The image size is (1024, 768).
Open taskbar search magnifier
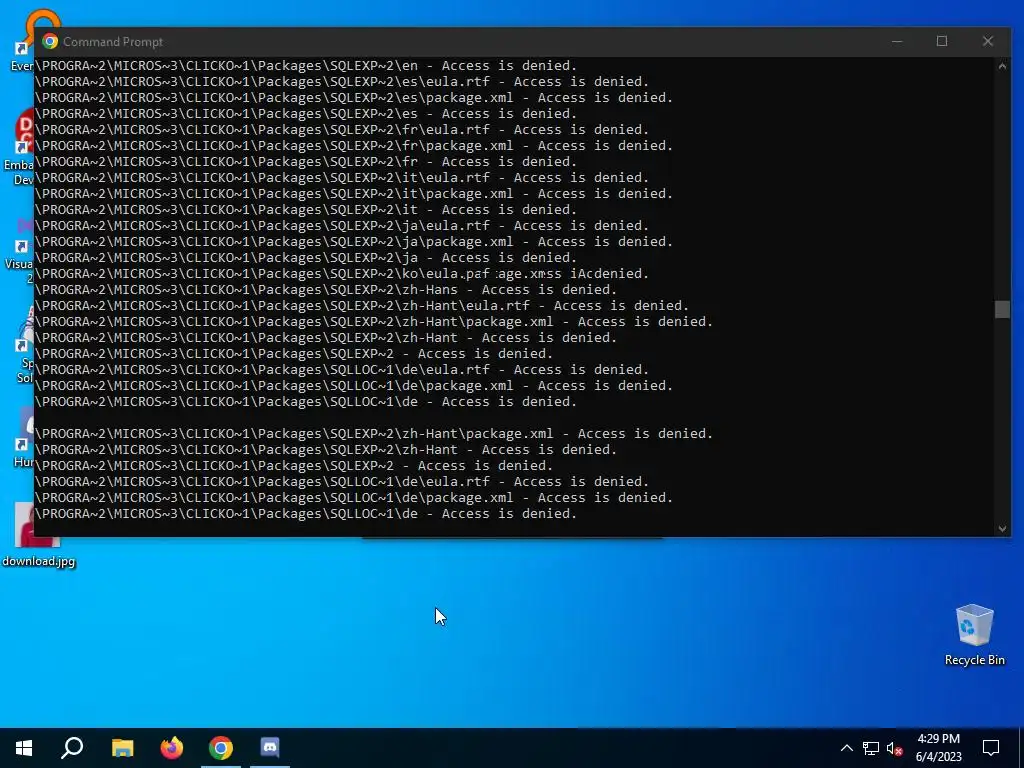[72, 748]
